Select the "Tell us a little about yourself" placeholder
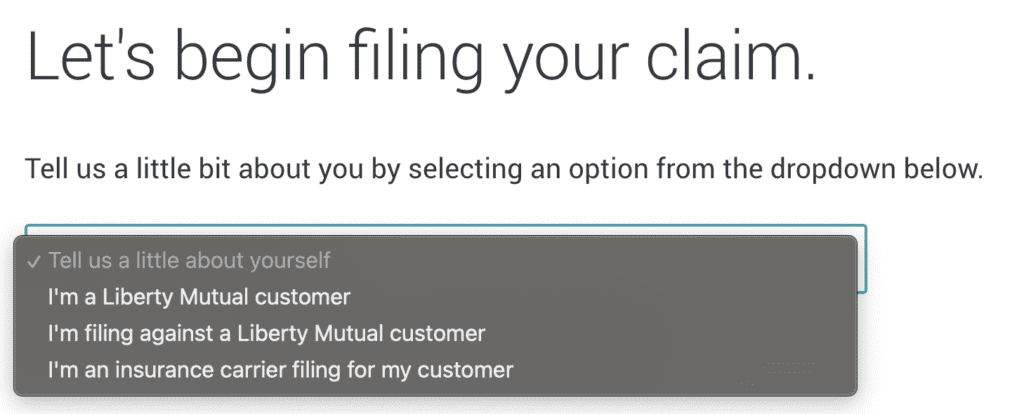 (189, 260)
